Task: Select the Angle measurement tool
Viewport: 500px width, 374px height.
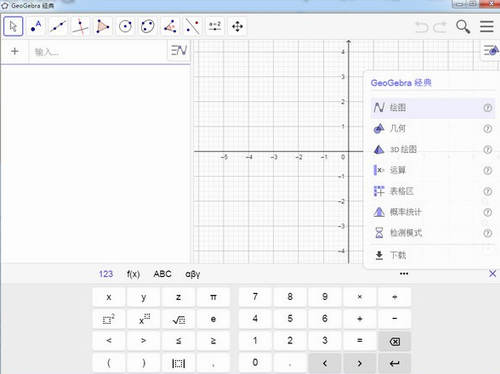Action: [170, 26]
